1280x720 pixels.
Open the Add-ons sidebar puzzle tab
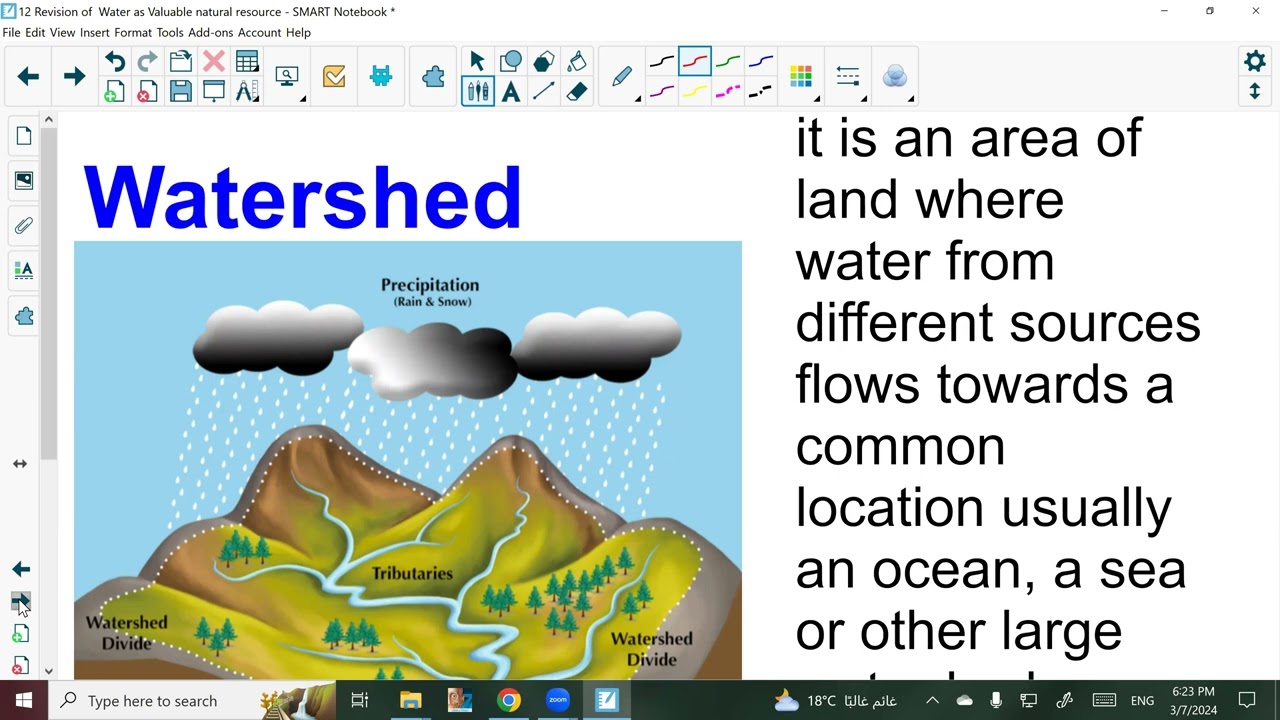coord(24,316)
